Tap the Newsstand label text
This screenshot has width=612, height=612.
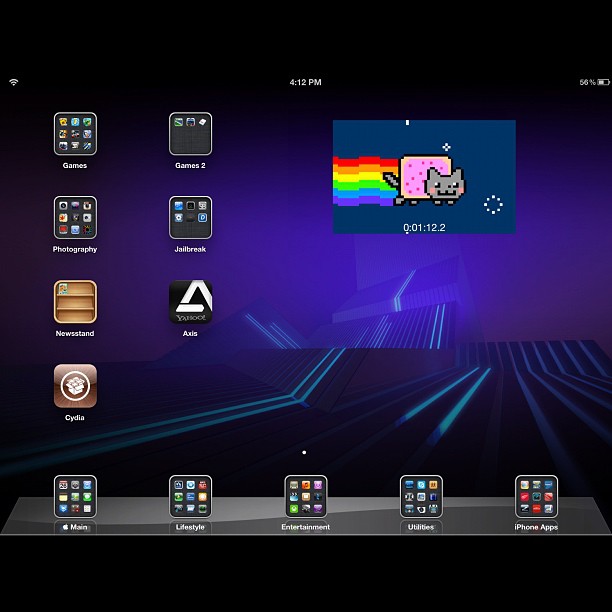tap(75, 333)
